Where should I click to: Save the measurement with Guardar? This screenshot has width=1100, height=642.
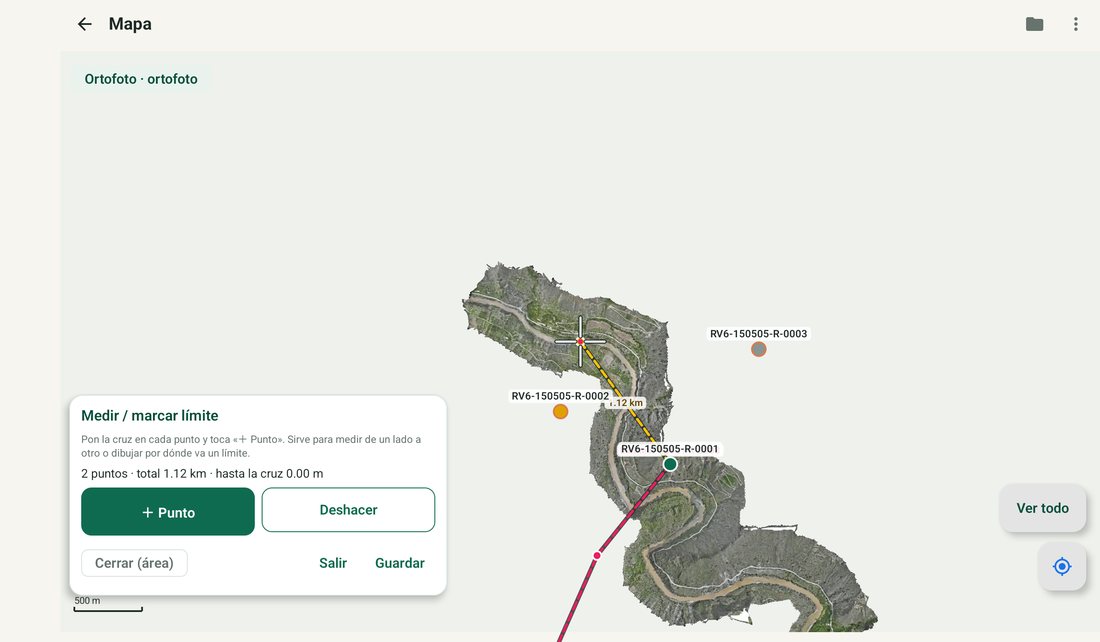click(400, 563)
